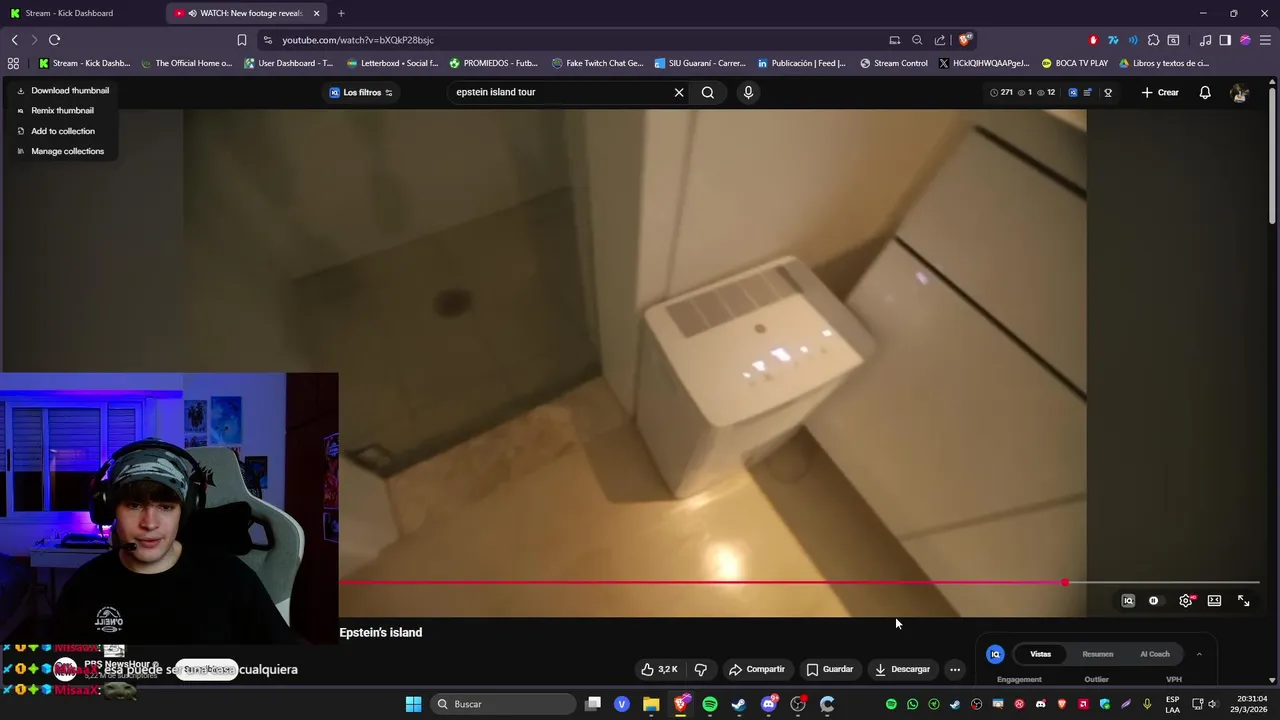
Task: Select the AI Coach tab
Action: (x=1154, y=654)
